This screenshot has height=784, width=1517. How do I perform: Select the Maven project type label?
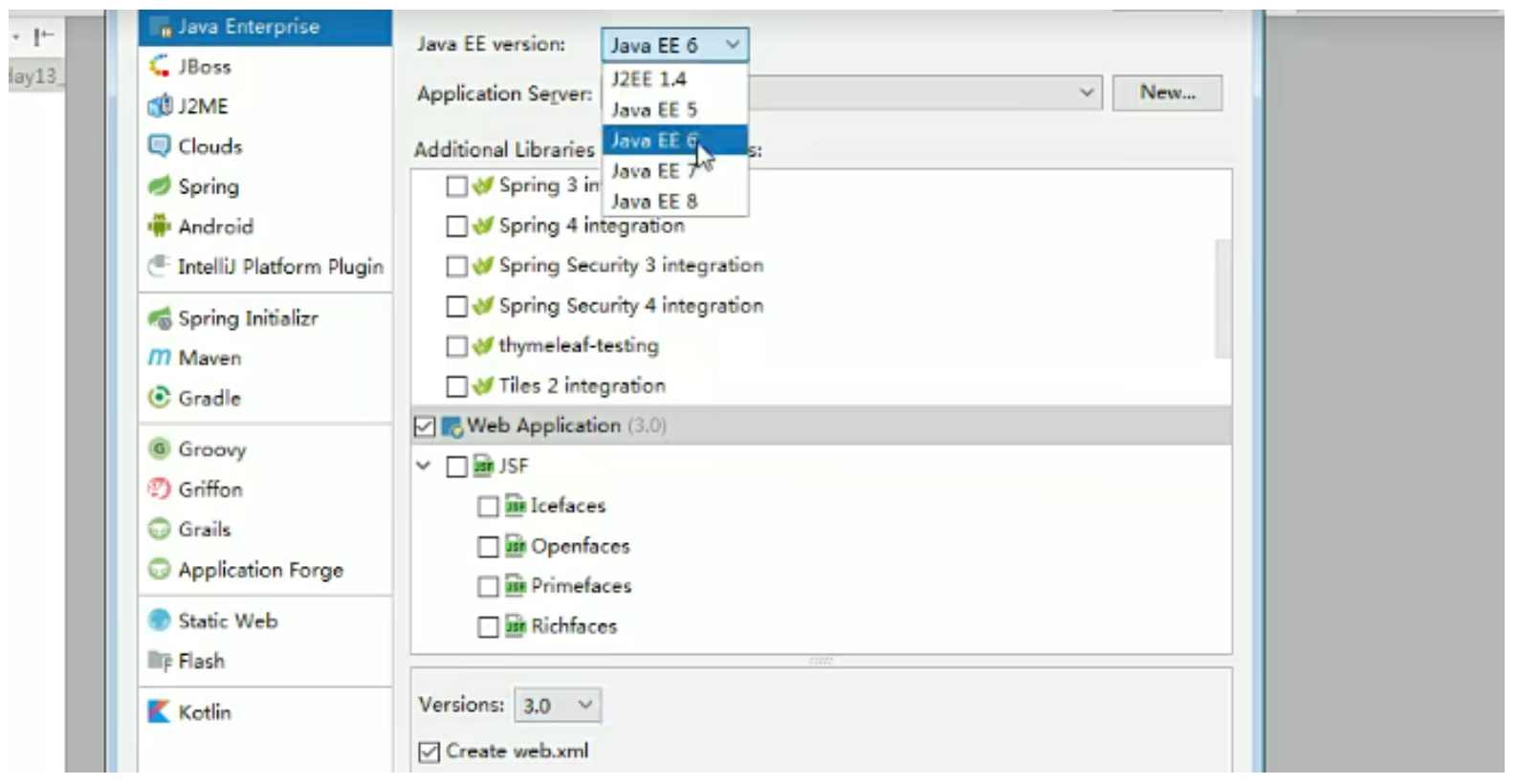(209, 358)
